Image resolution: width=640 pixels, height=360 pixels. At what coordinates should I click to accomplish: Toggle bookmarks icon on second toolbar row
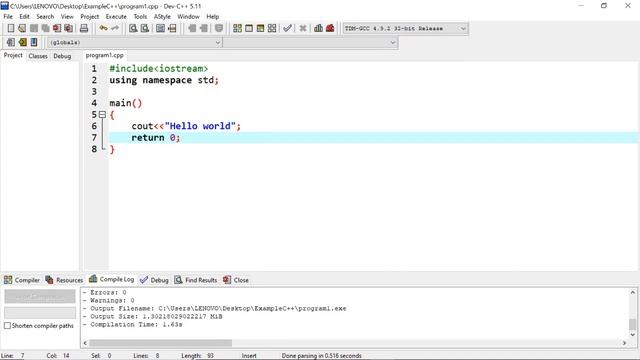22,42
